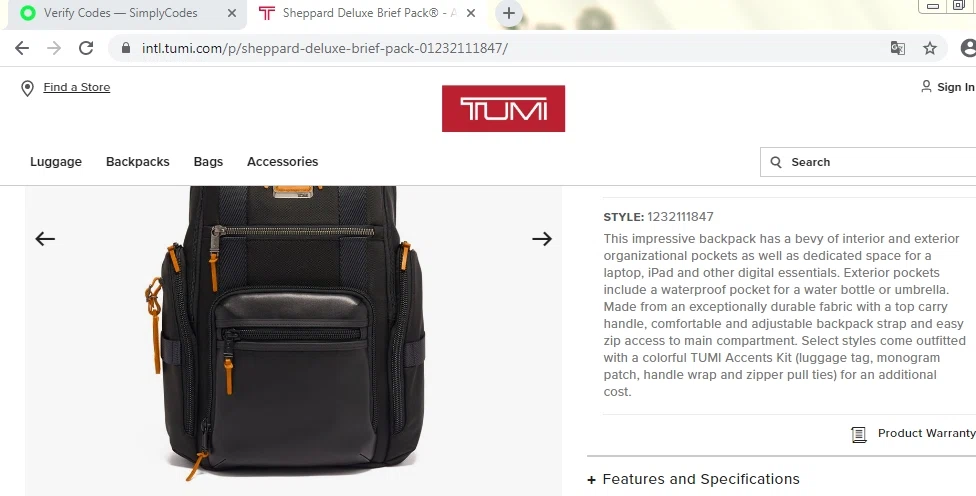Open the Bags menu
This screenshot has width=976, height=496.
[x=208, y=162]
